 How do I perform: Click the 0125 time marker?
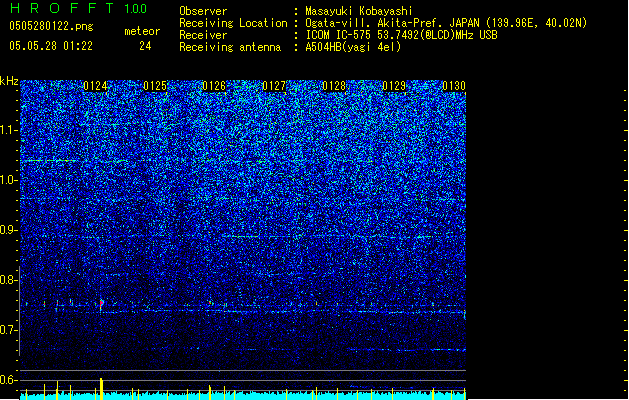[155, 86]
